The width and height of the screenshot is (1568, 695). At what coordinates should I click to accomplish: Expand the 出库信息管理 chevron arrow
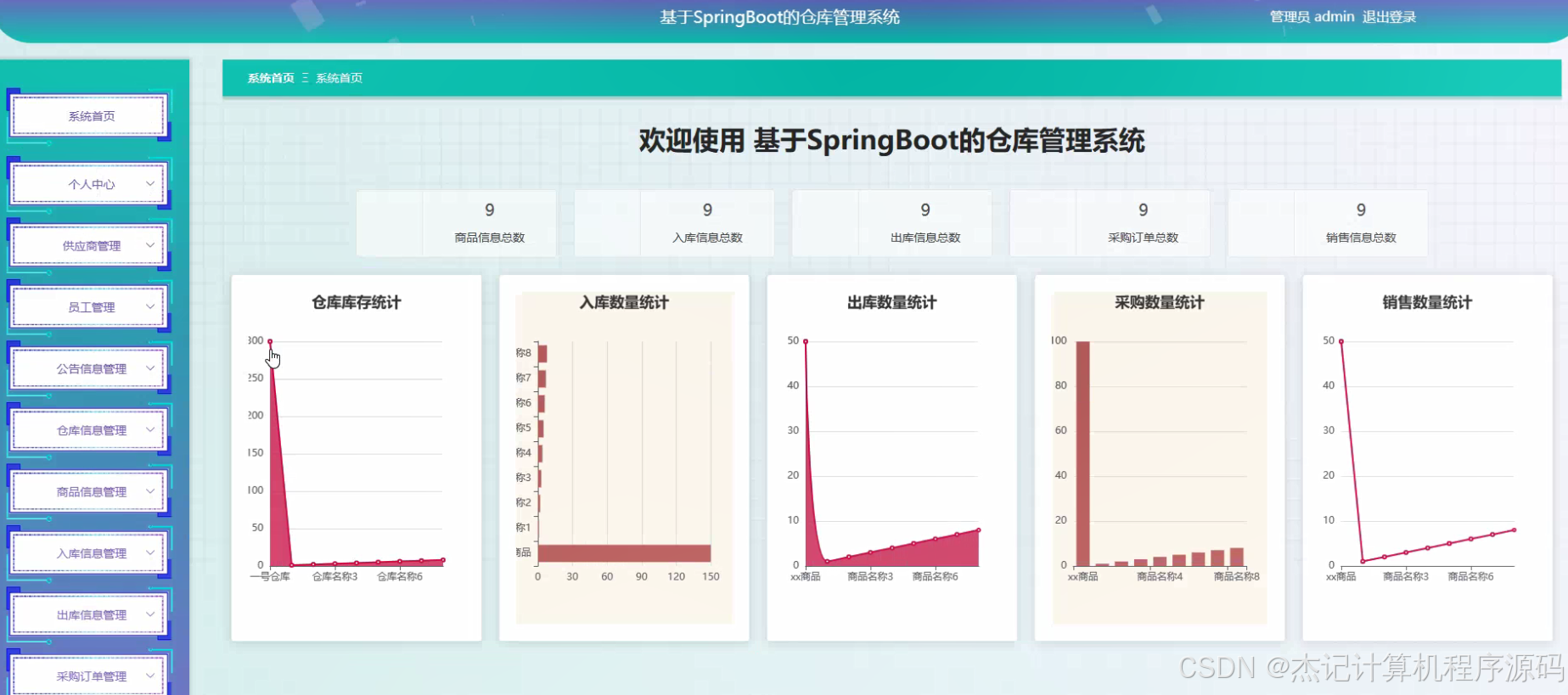click(x=150, y=614)
